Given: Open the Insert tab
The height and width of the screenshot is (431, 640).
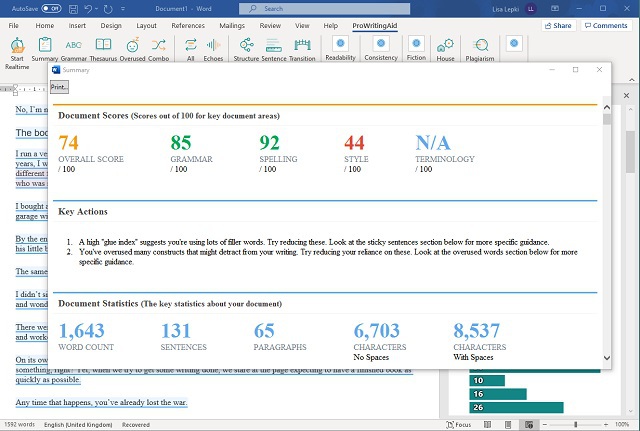Looking at the screenshot, I should click(77, 25).
